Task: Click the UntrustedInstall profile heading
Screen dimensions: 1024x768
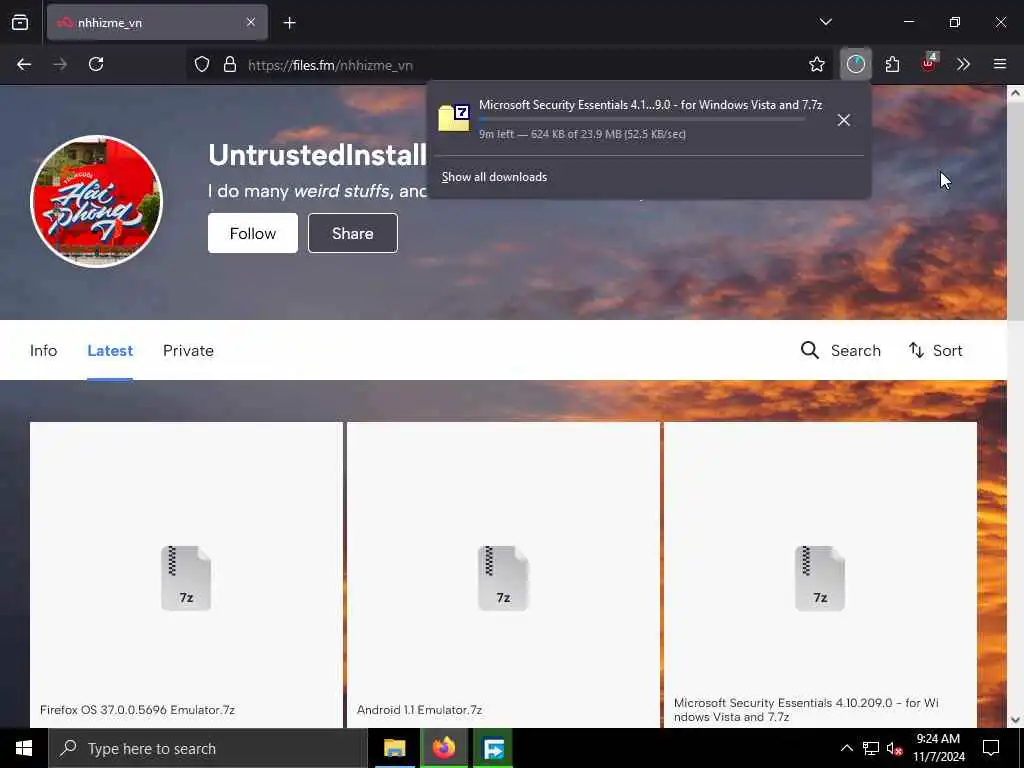Action: pos(317,155)
